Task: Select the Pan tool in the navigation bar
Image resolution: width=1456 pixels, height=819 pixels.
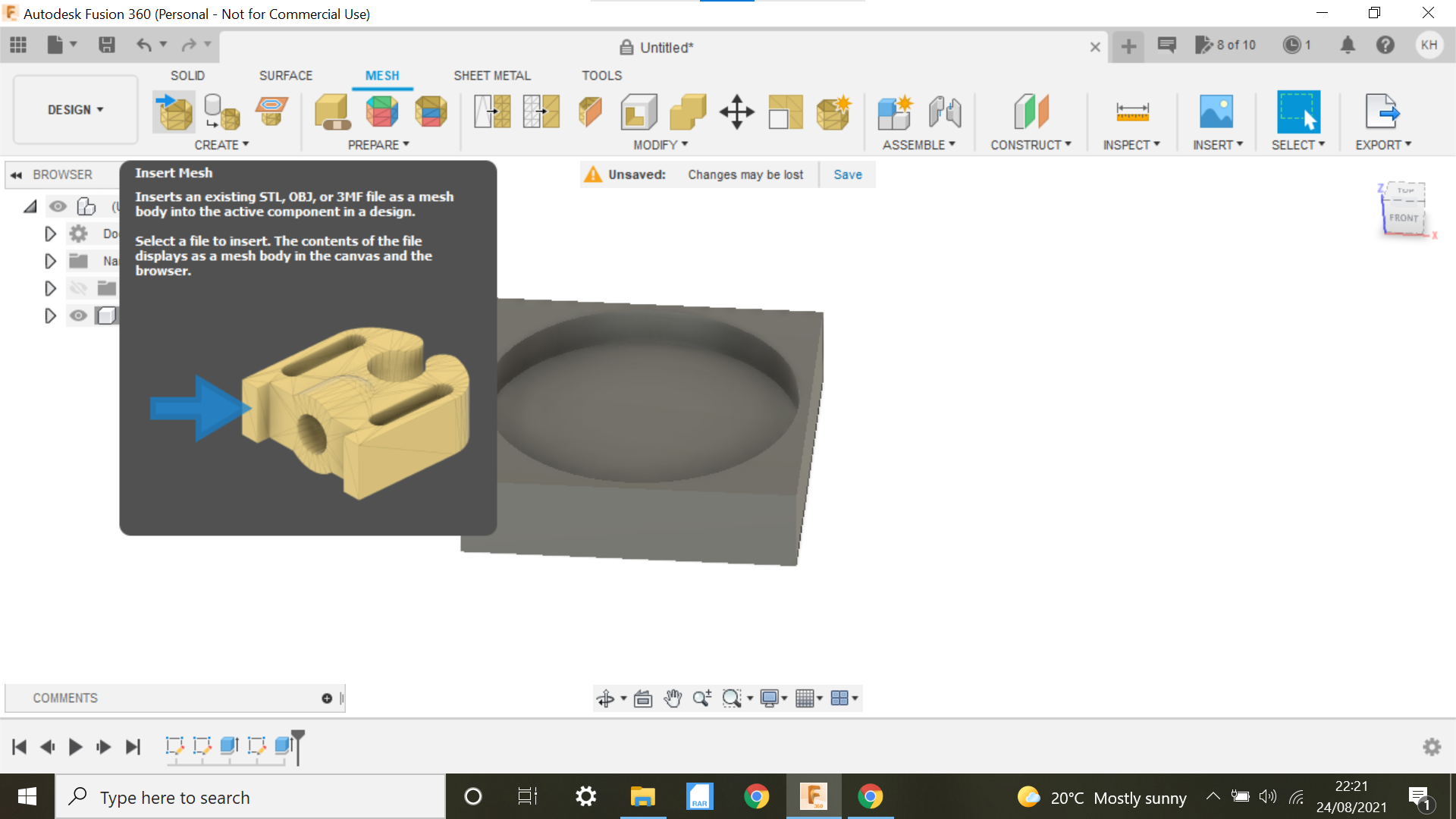Action: click(x=673, y=698)
